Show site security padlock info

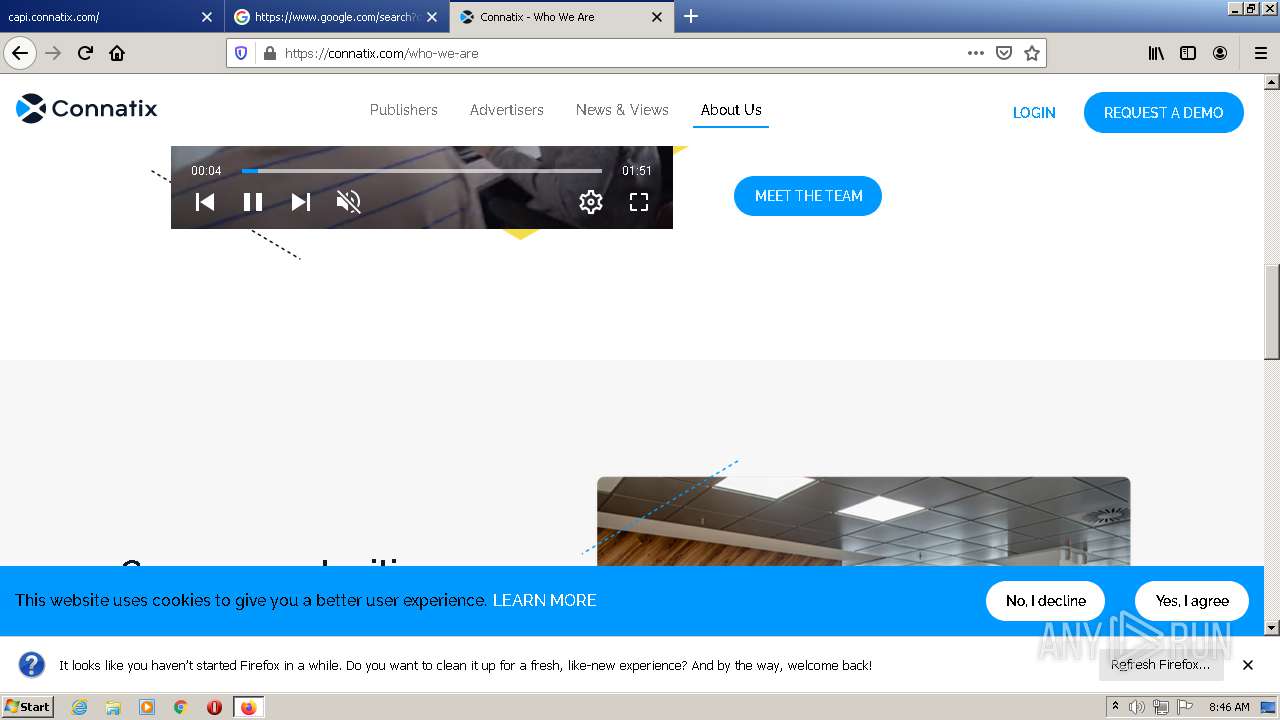269,53
